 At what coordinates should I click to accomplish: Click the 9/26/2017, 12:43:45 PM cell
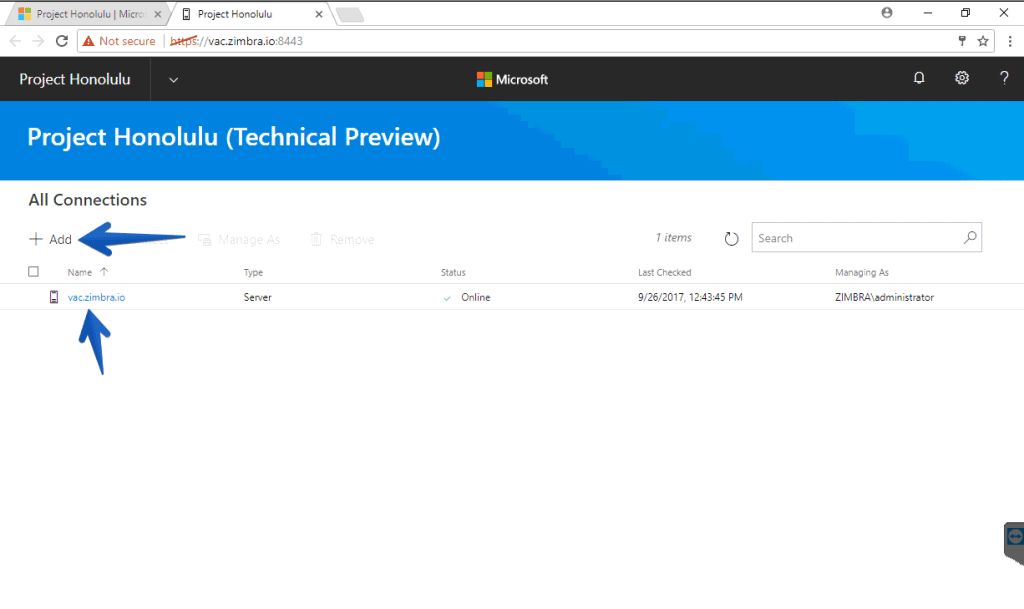click(690, 297)
